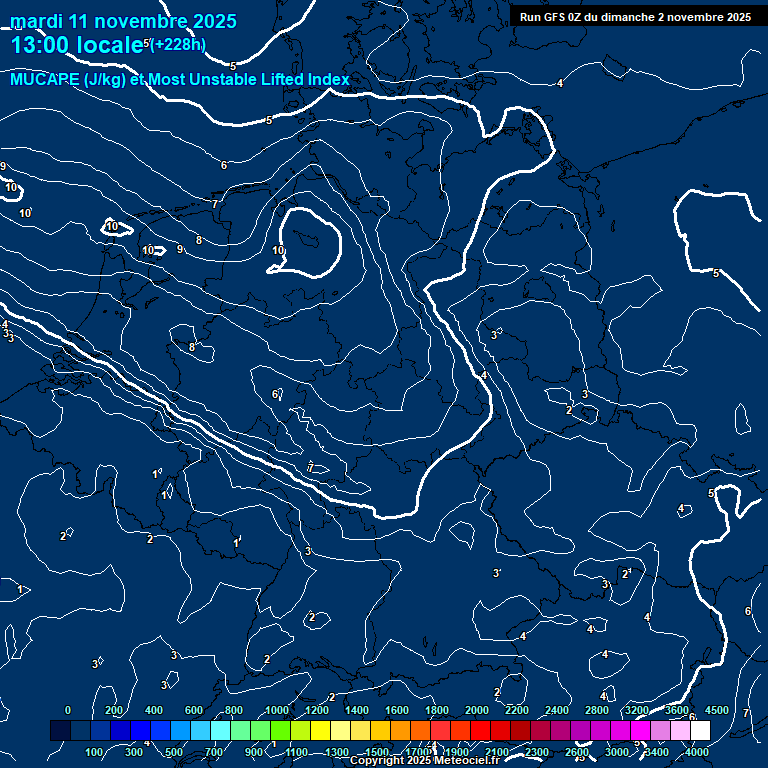Click the legend value '1000'
The width and height of the screenshot is (768, 768).
pos(277,710)
